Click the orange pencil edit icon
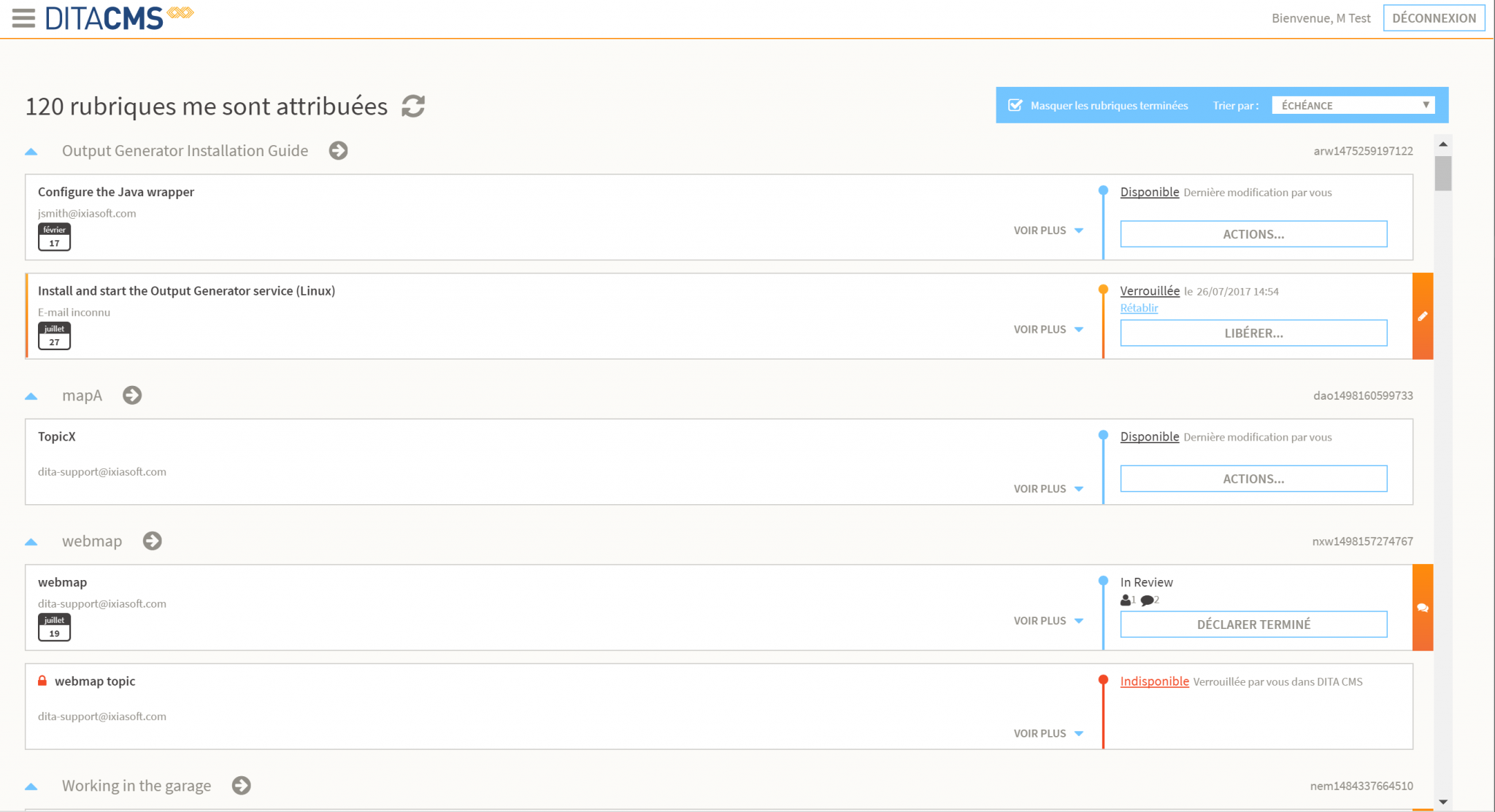1495x812 pixels. [x=1423, y=316]
